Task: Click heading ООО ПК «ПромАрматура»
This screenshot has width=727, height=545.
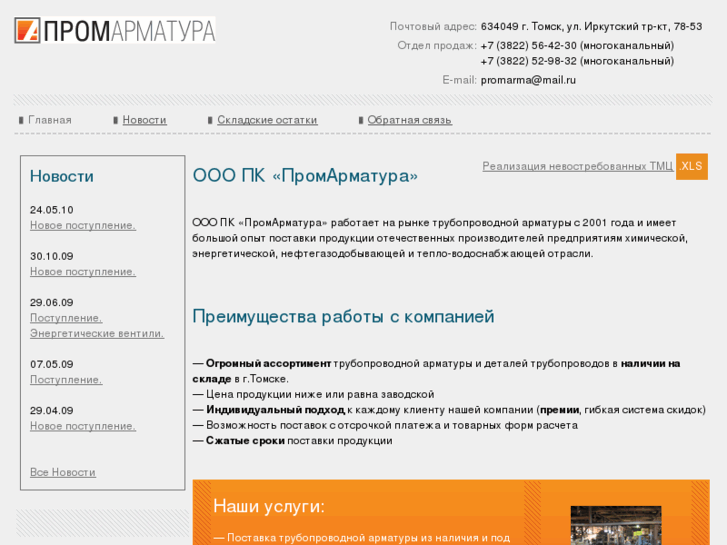Action: (305, 176)
